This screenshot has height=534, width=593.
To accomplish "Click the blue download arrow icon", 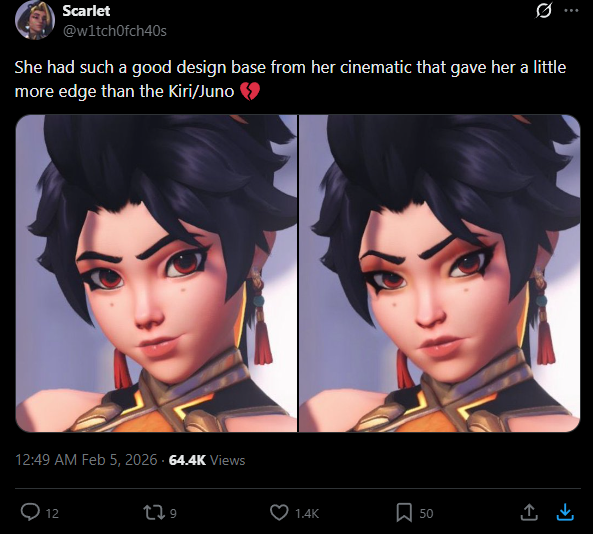I will [x=565, y=512].
